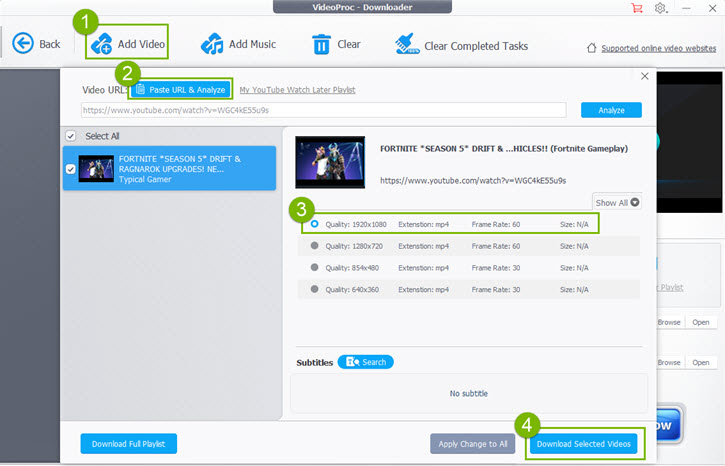Expand the Show All formats dropdown
725x466 pixels.
[x=617, y=202]
